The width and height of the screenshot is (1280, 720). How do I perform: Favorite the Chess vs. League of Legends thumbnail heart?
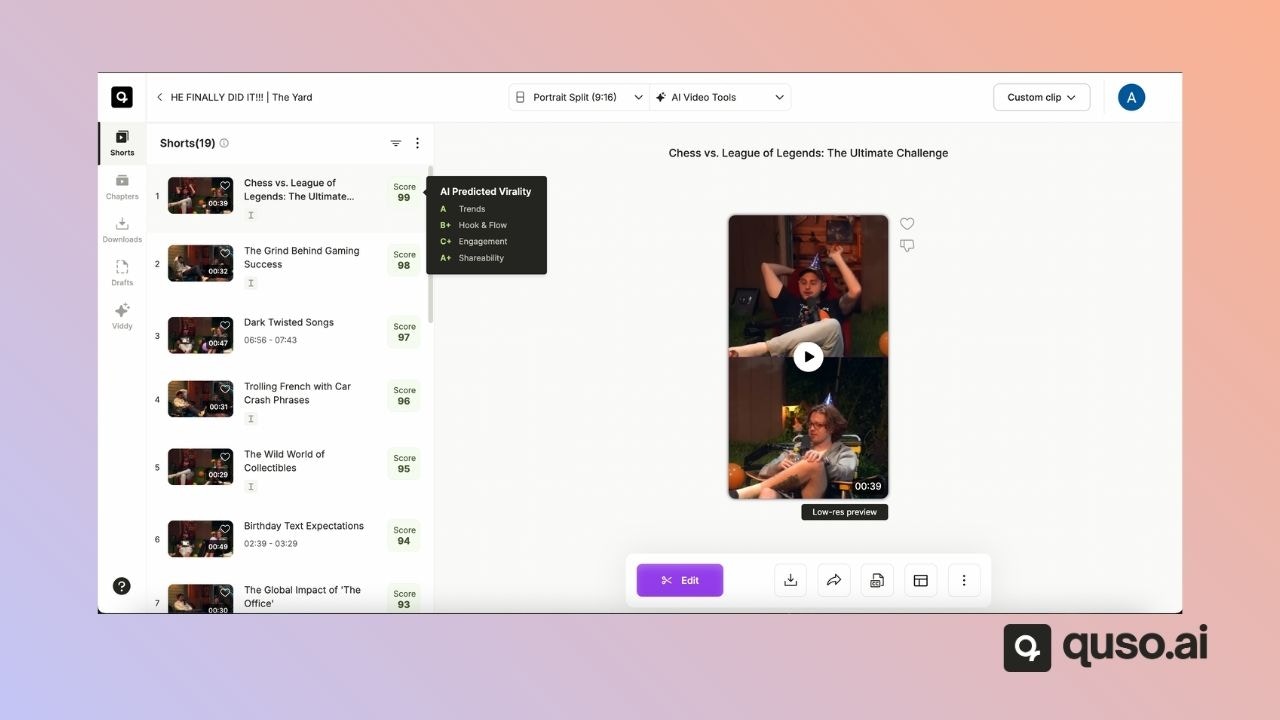pos(225,185)
